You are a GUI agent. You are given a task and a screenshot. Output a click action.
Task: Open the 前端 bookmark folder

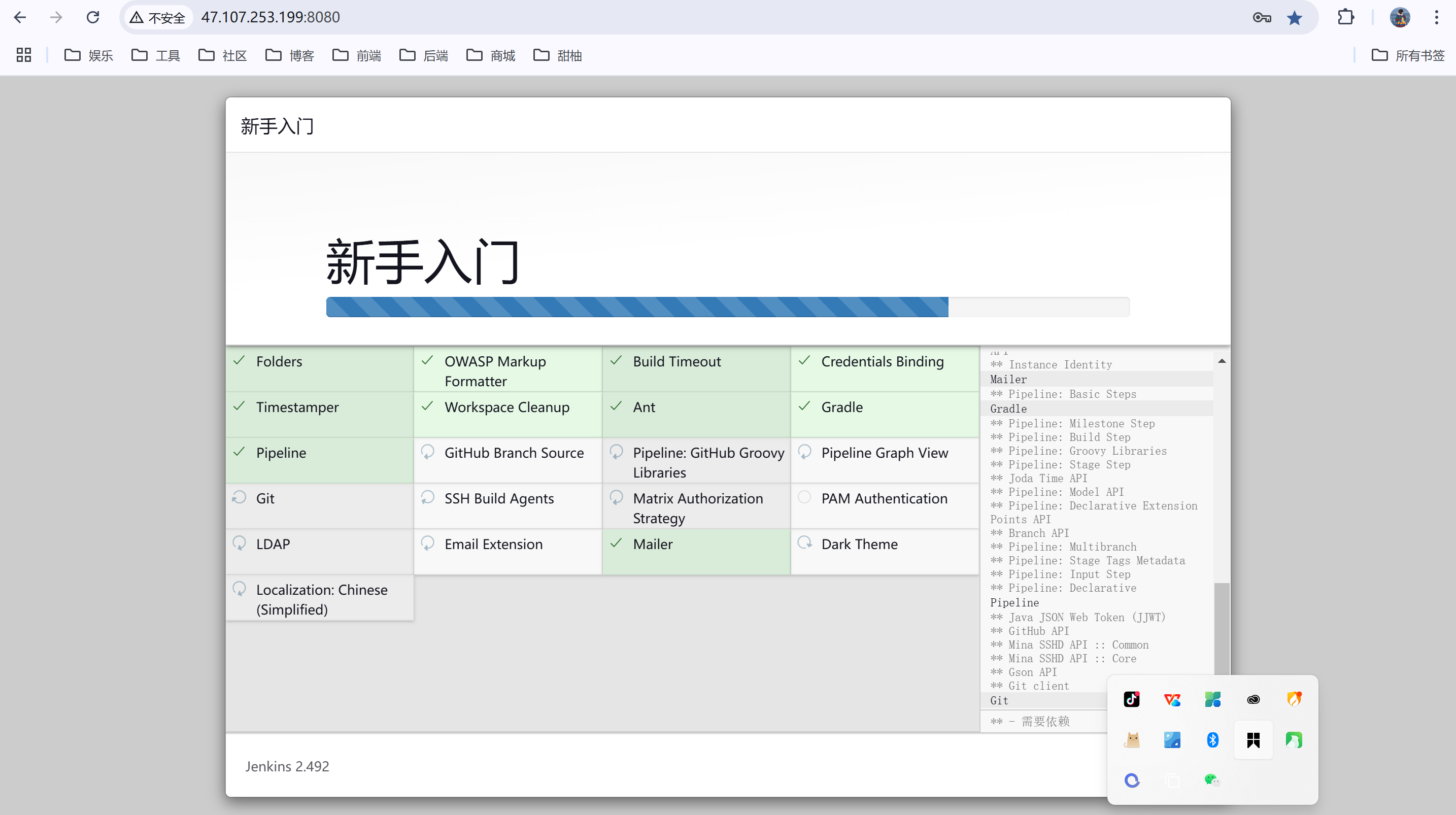(x=357, y=55)
